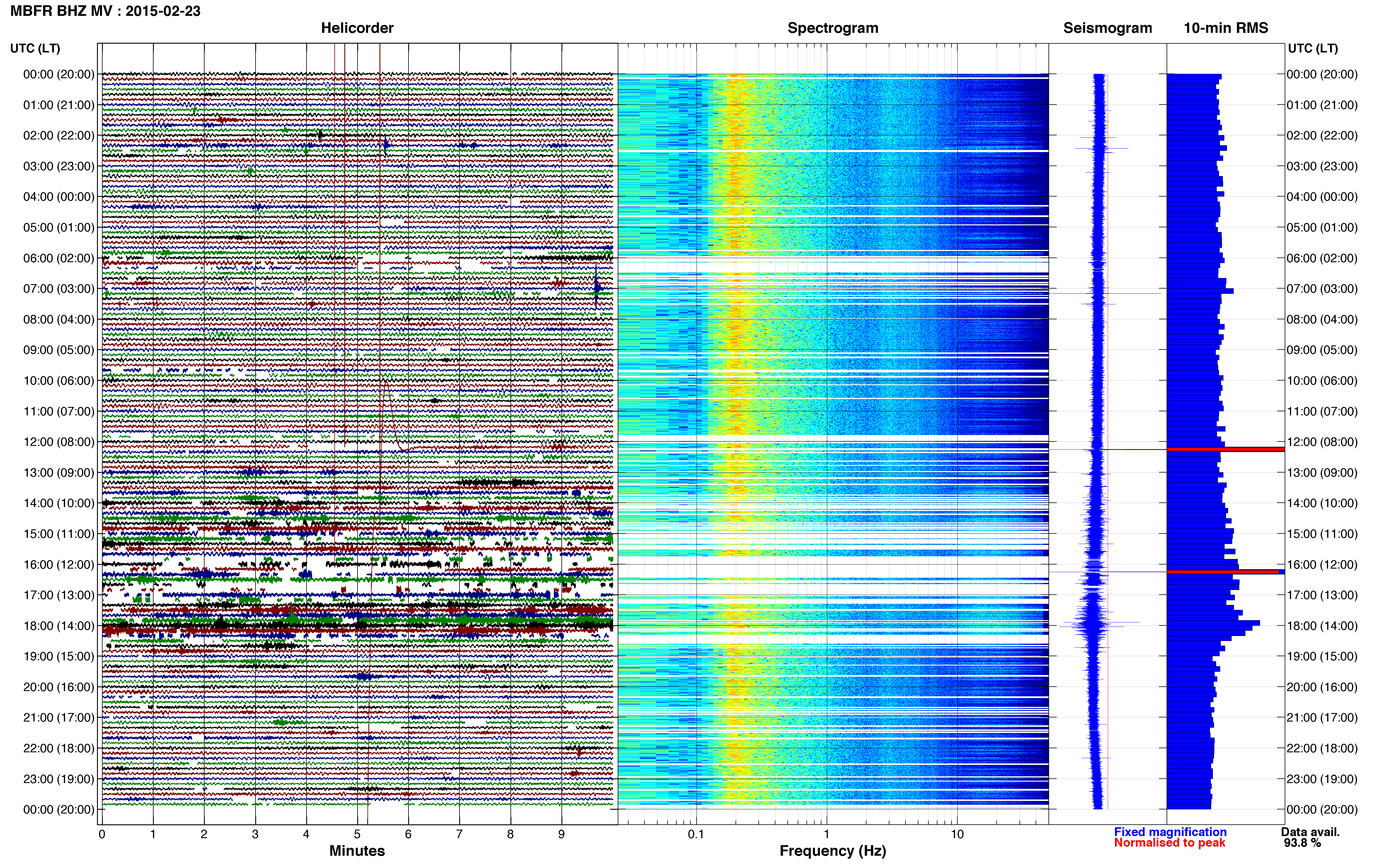Image resolution: width=1389 pixels, height=868 pixels.
Task: Click the '93.8 %' data availability value
Action: point(1302,843)
